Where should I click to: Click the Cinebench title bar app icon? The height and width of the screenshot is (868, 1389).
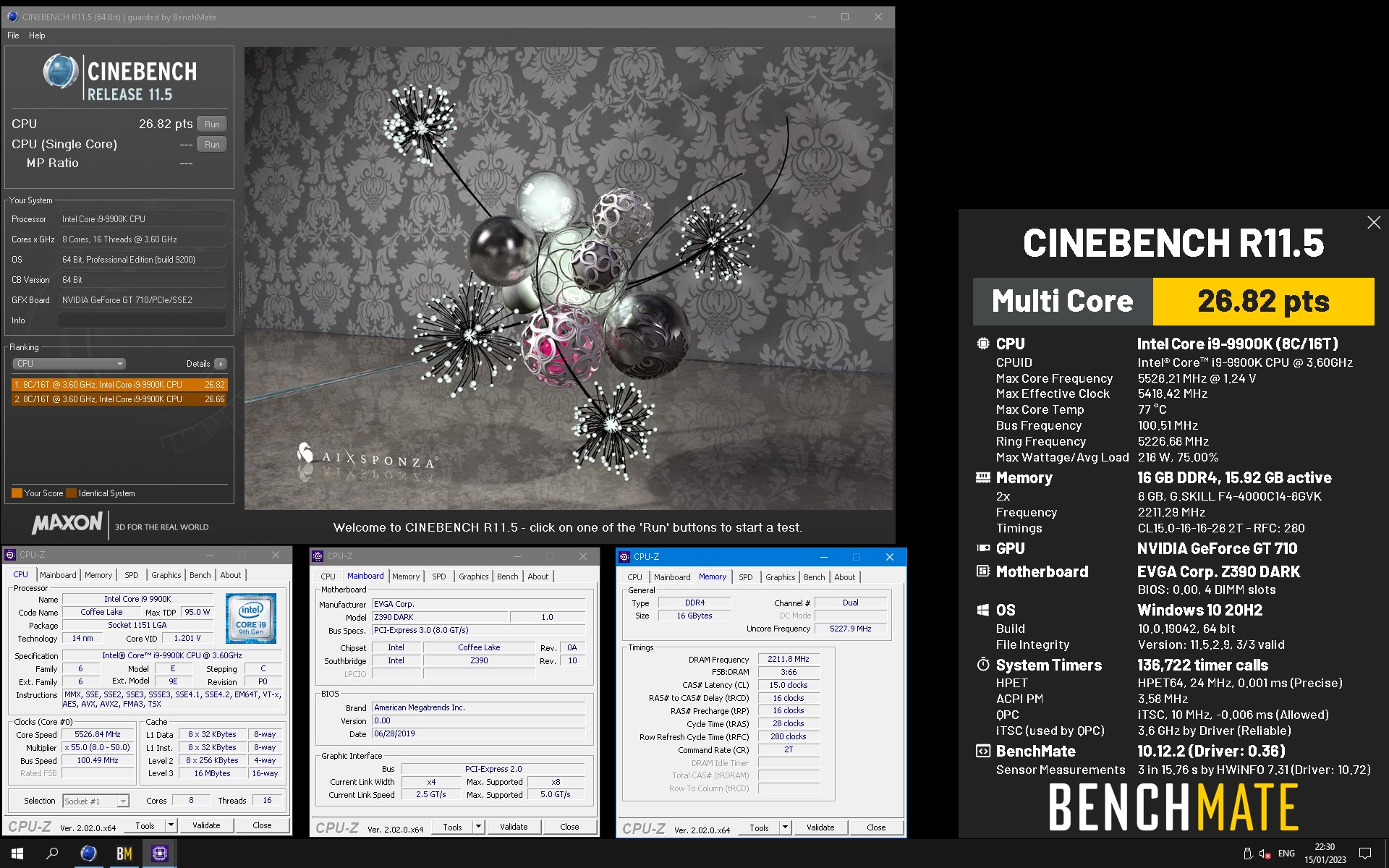point(12,17)
